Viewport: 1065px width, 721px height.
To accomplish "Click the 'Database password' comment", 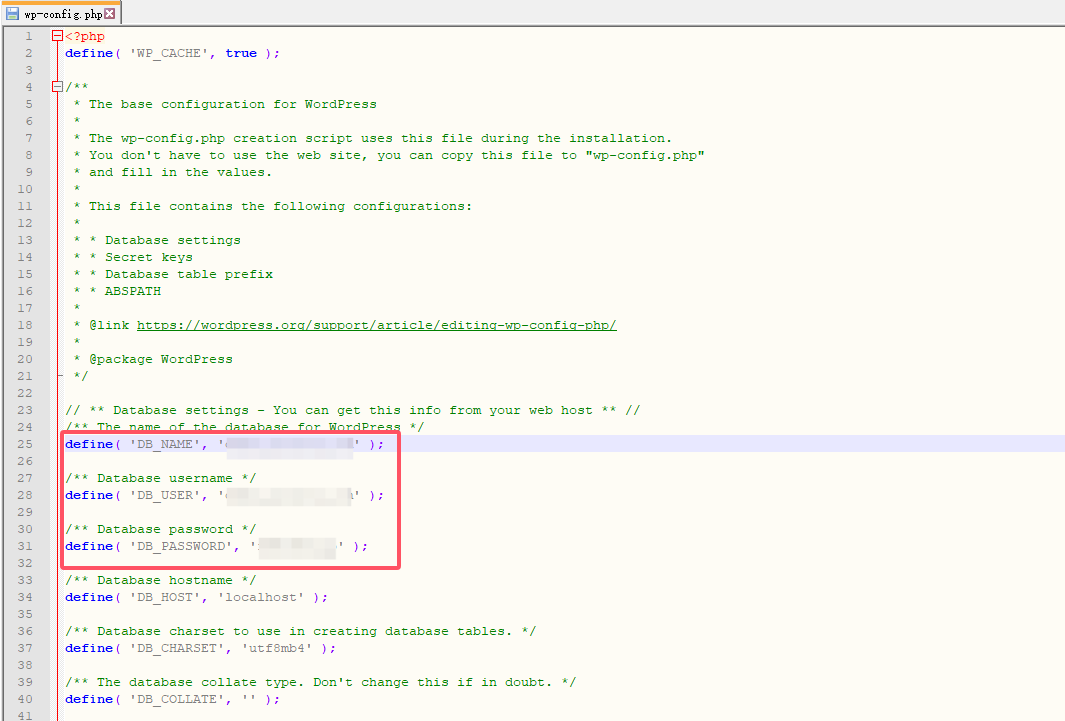I will pyautogui.click(x=161, y=530).
